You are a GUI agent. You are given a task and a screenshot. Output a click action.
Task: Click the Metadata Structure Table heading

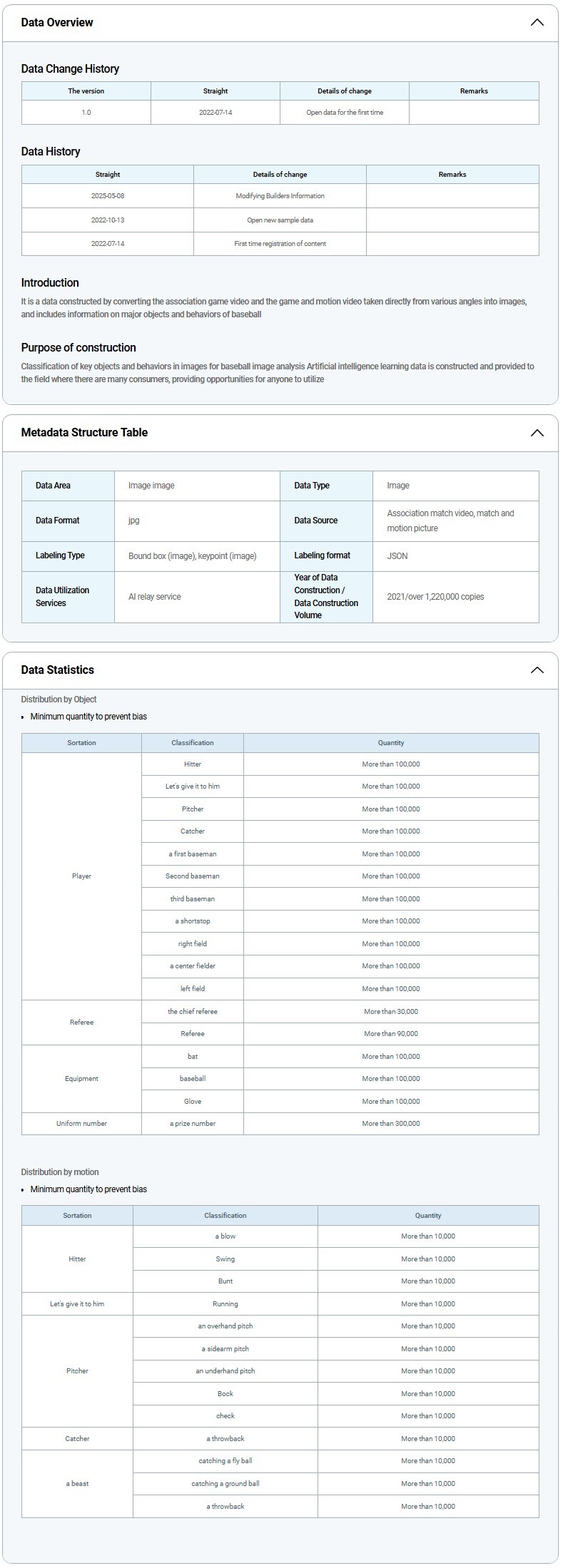[x=84, y=433]
